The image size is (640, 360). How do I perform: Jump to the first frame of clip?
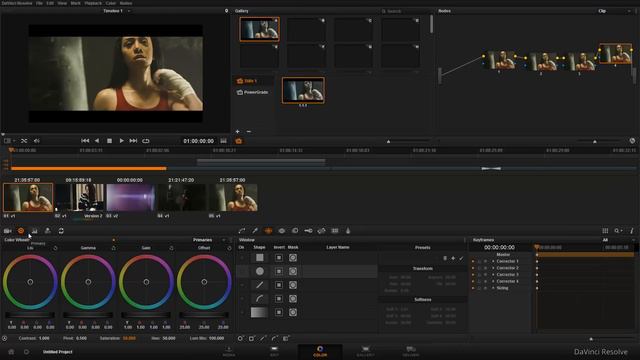coord(85,141)
